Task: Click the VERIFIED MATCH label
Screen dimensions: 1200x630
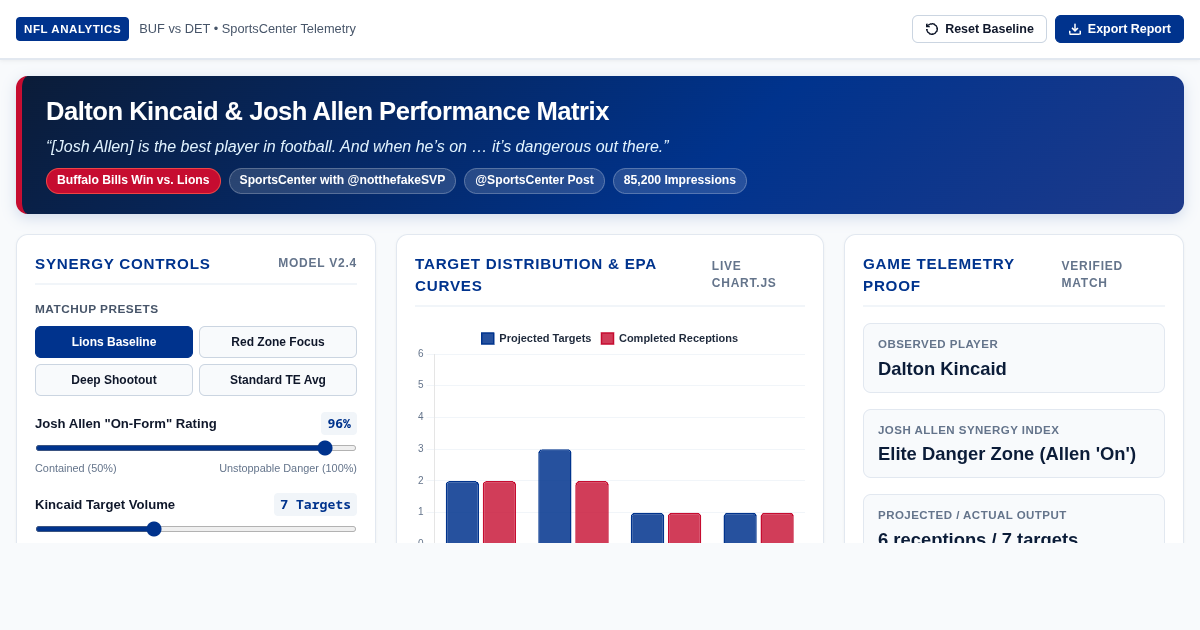Action: click(x=1092, y=275)
